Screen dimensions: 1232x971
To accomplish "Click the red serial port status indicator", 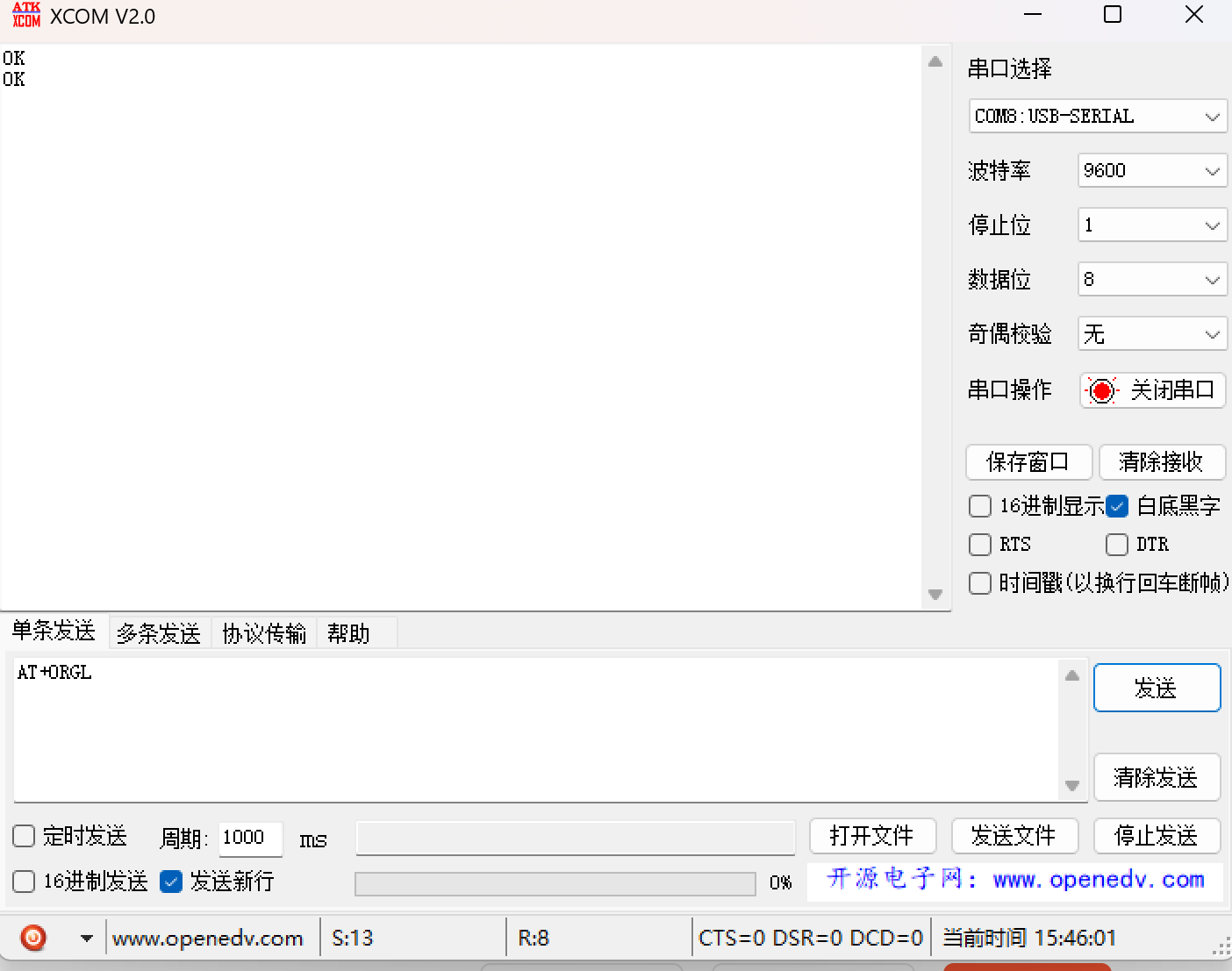I will 1101,390.
